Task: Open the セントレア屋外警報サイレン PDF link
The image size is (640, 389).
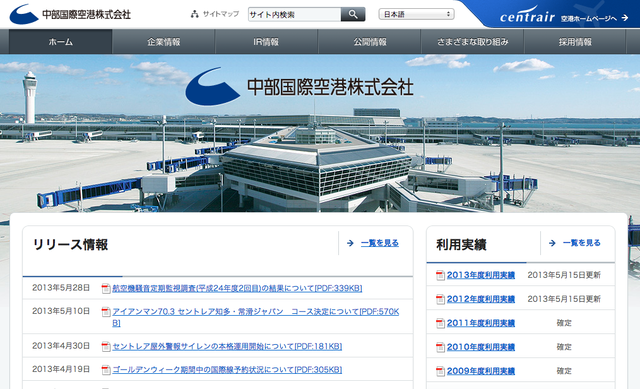Action: [227, 346]
